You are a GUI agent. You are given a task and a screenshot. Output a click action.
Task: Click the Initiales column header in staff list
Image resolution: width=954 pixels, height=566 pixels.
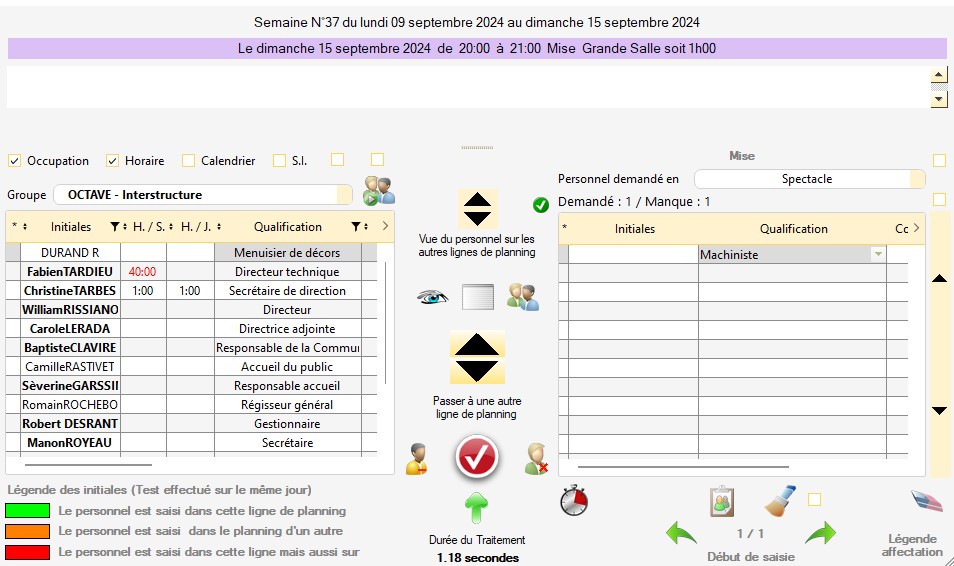(71, 227)
